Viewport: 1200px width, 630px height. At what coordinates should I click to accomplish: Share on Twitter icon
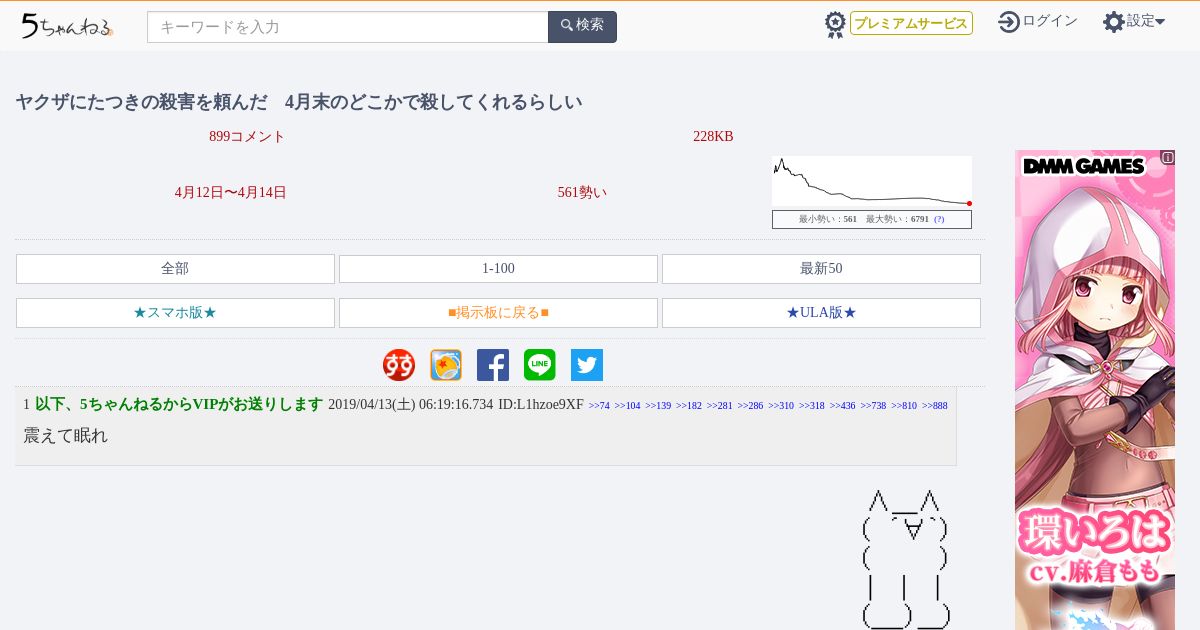pyautogui.click(x=587, y=365)
